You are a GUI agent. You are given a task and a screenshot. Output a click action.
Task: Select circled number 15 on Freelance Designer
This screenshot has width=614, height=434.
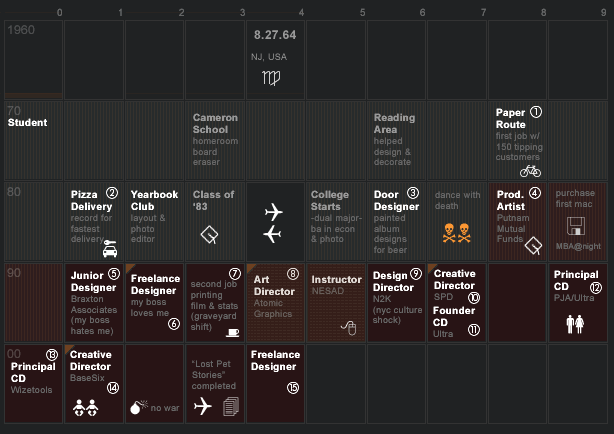coord(293,388)
